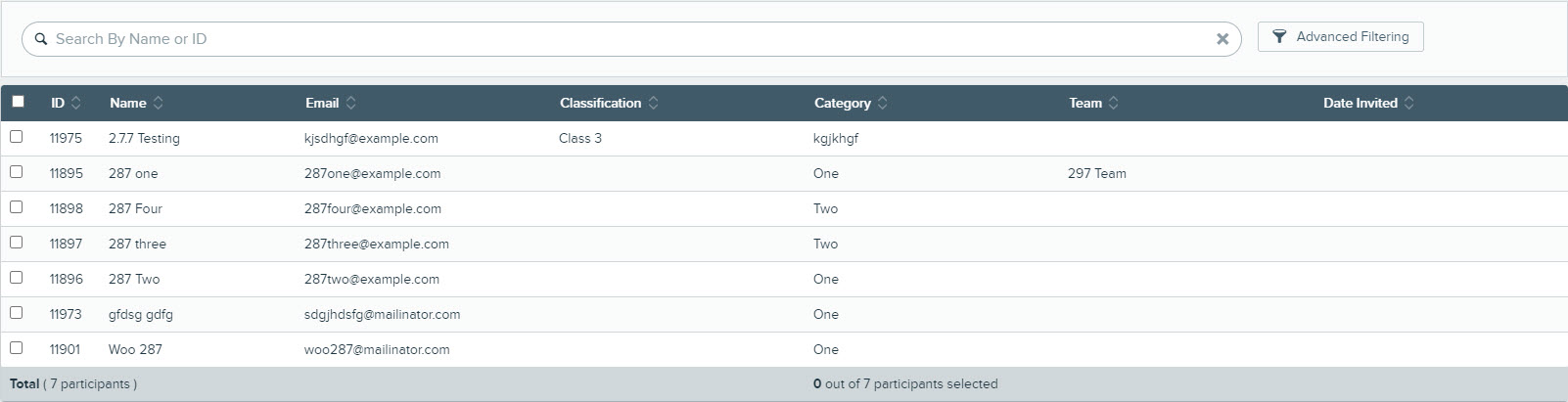
Task: Sort by the Date Invited column arrows
Action: point(1409,103)
